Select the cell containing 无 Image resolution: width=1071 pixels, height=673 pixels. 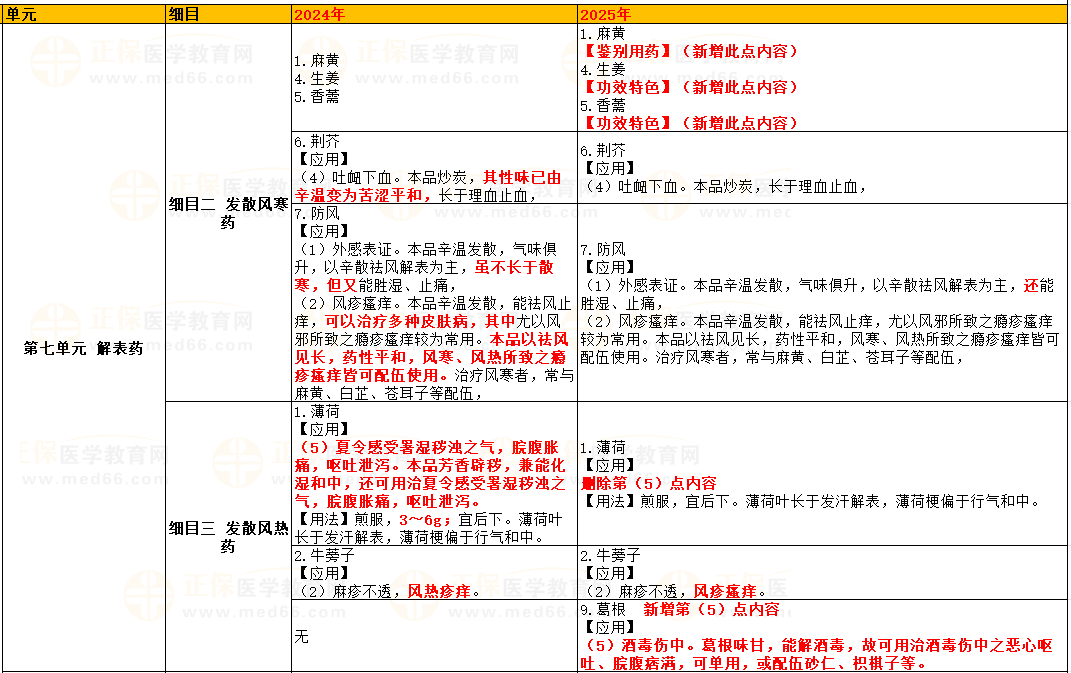pyautogui.click(x=298, y=636)
